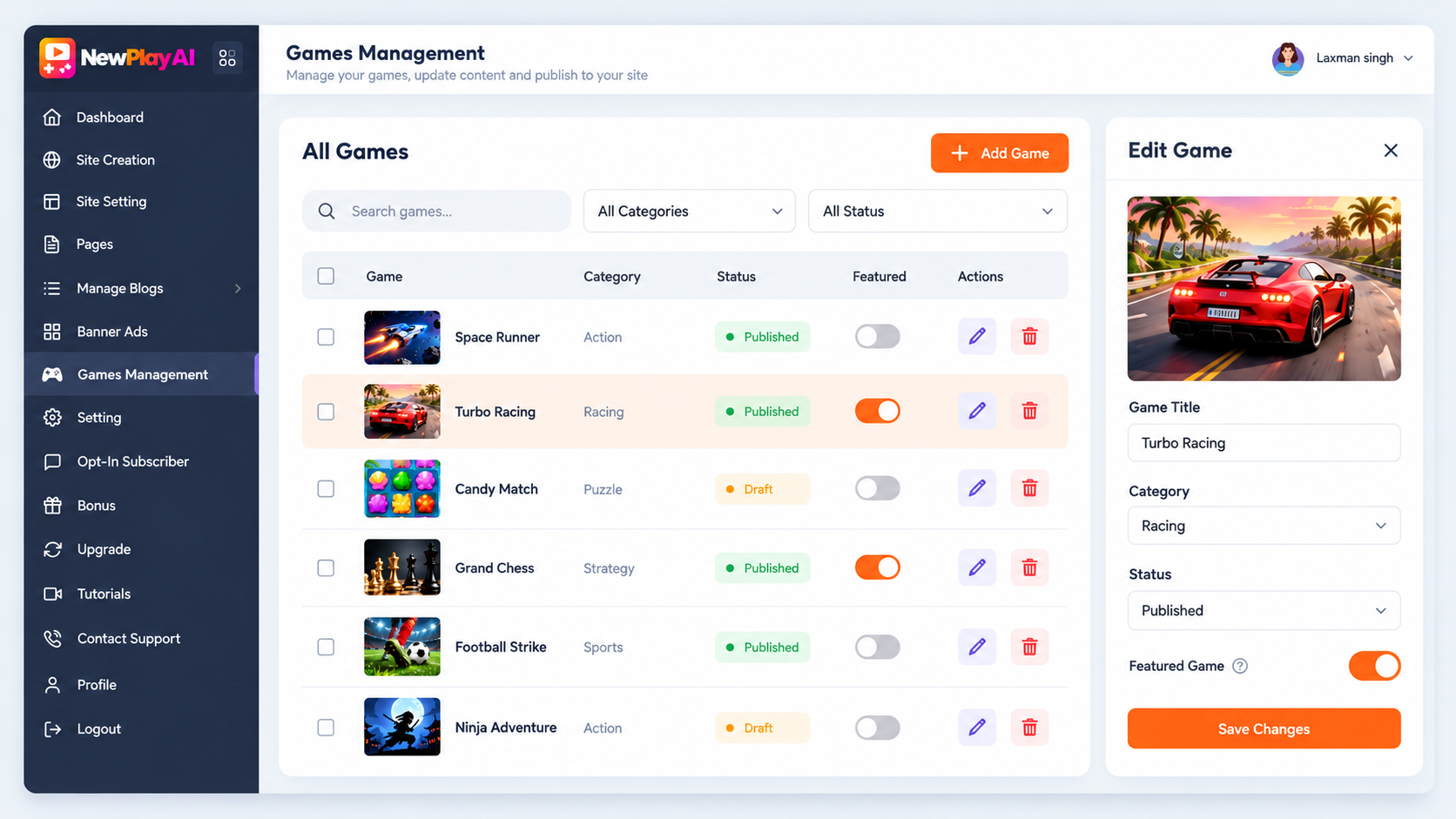The width and height of the screenshot is (1456, 819).
Task: Delete the Candy Match game
Action: [x=1029, y=489]
